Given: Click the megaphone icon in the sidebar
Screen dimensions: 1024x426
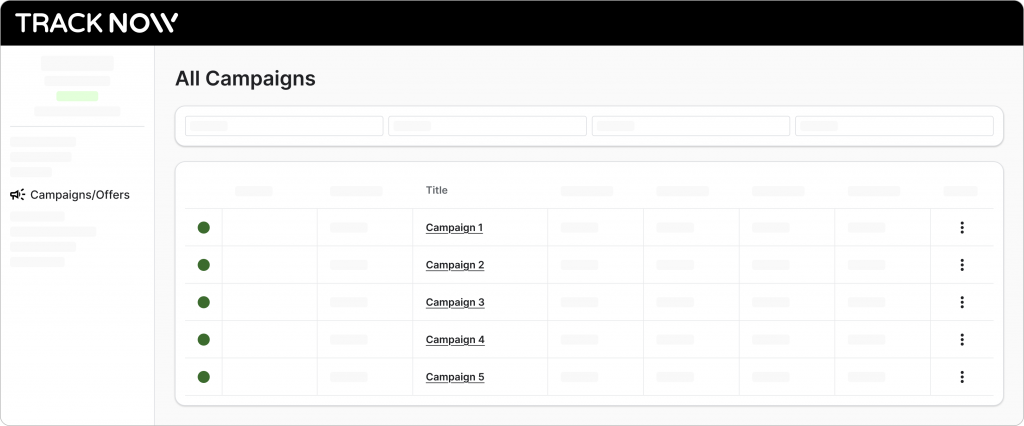Looking at the screenshot, I should [17, 195].
